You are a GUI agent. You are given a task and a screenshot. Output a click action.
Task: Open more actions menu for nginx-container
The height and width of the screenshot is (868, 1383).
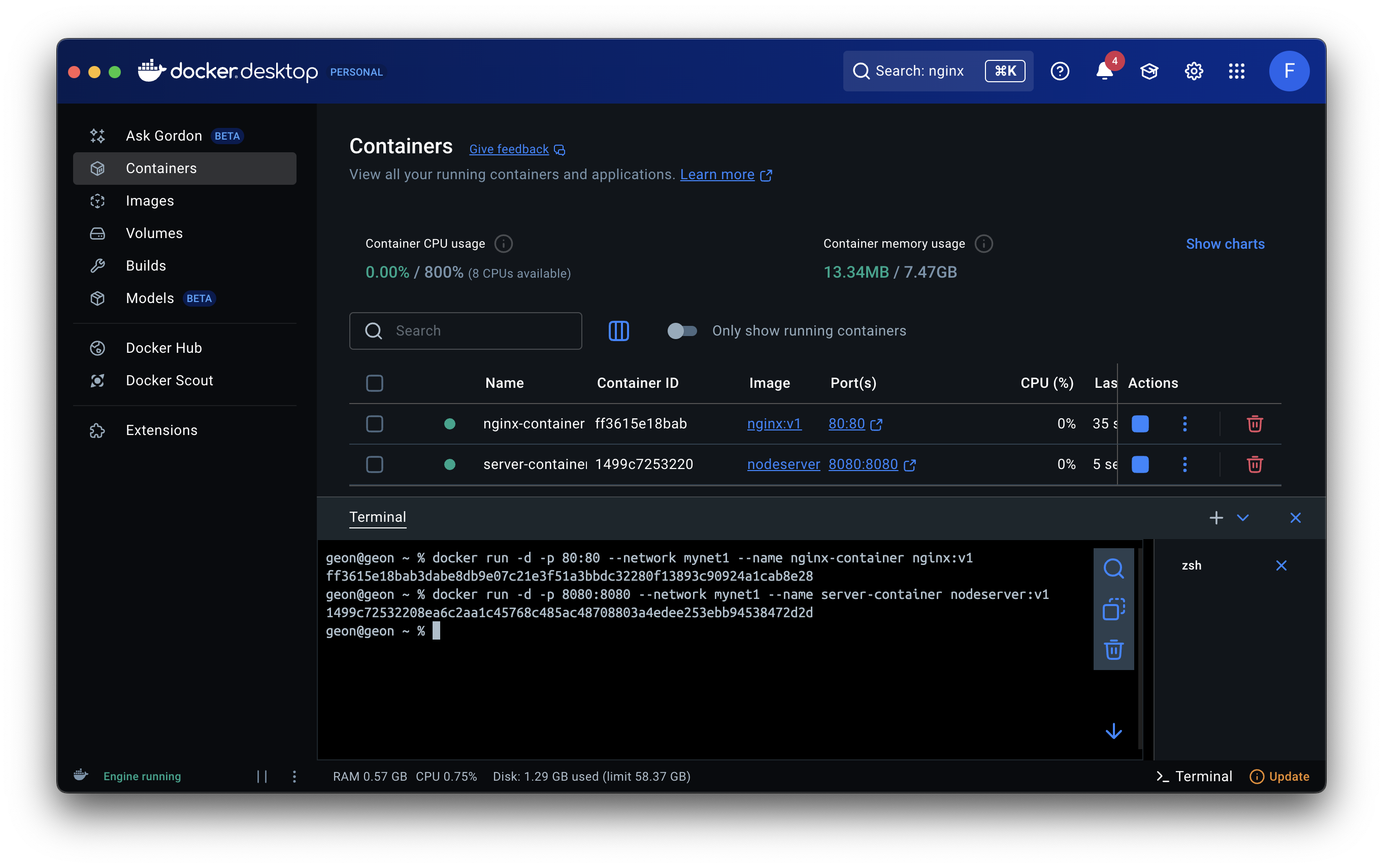coord(1184,424)
